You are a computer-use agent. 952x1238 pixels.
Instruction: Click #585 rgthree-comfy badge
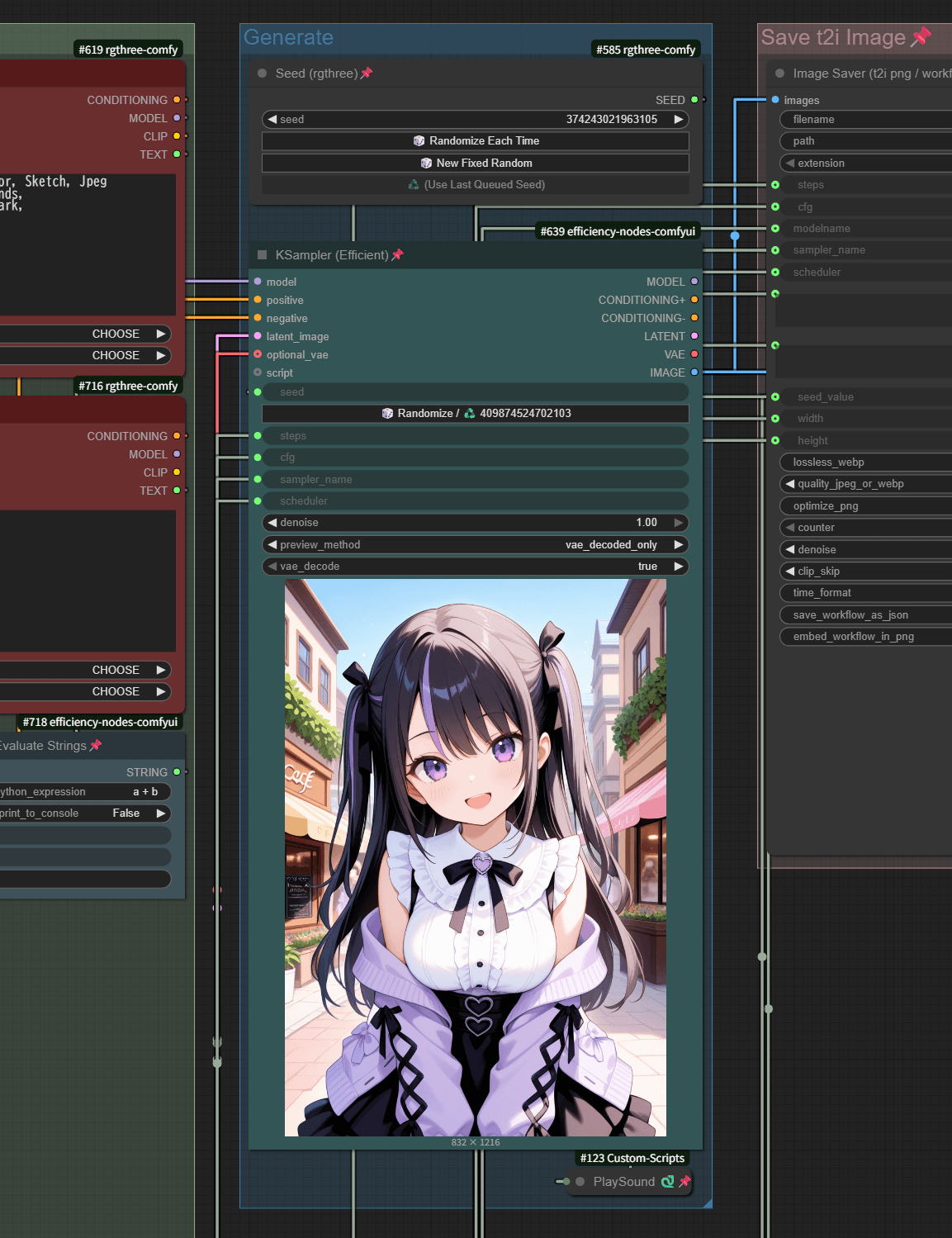pos(646,50)
